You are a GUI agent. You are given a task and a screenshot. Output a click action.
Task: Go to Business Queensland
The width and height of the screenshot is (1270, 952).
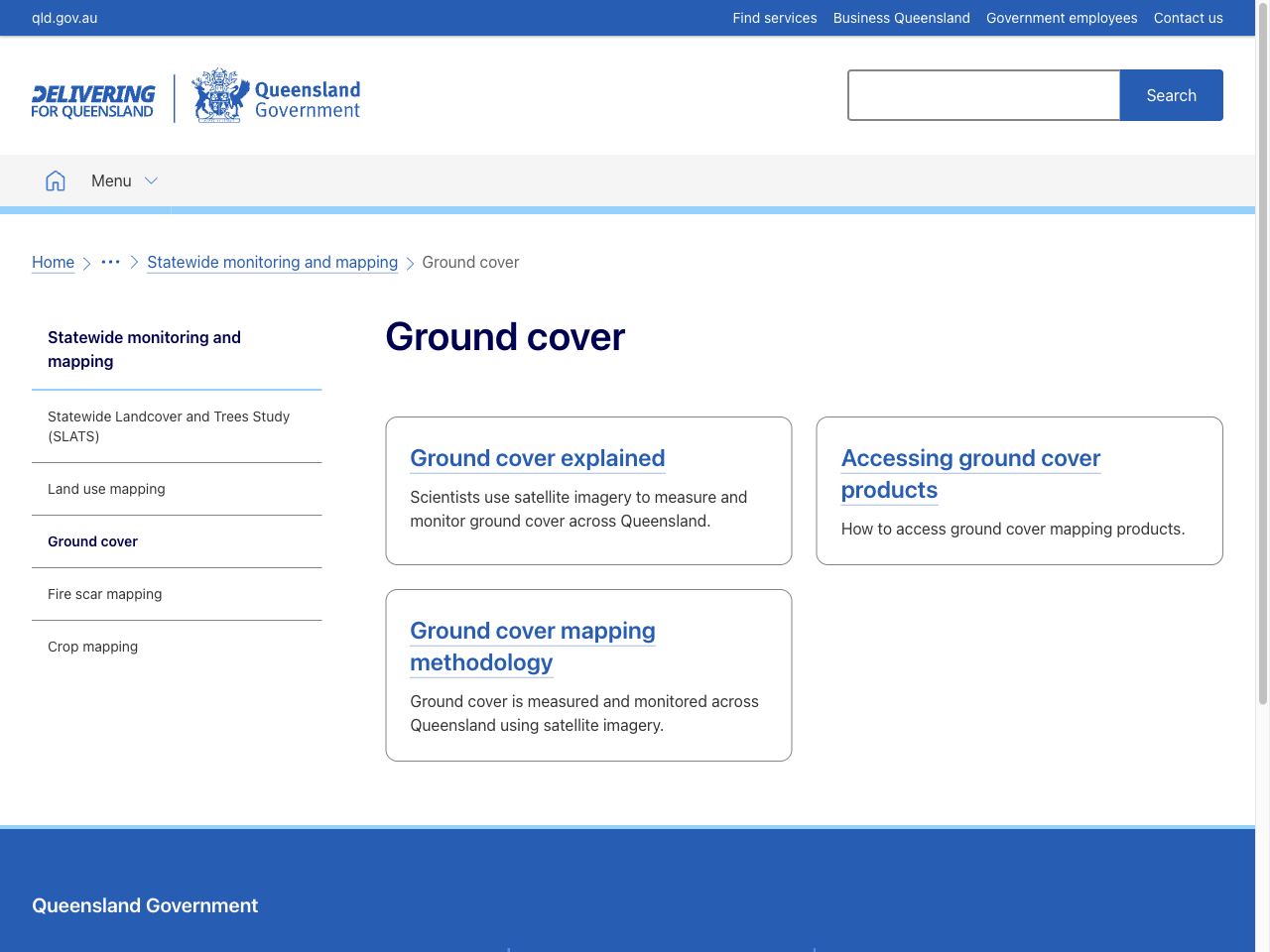pos(901,18)
